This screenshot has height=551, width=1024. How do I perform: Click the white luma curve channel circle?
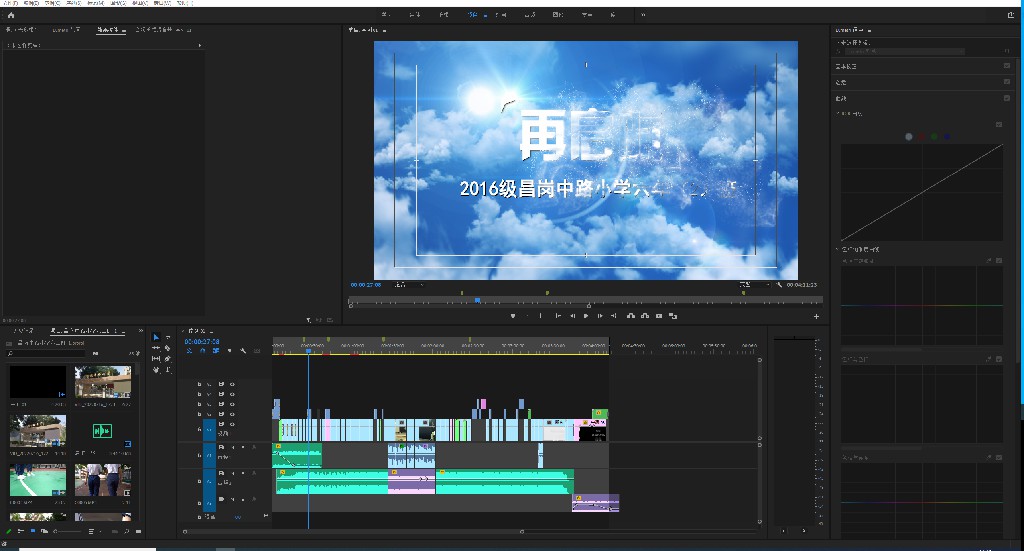point(909,136)
